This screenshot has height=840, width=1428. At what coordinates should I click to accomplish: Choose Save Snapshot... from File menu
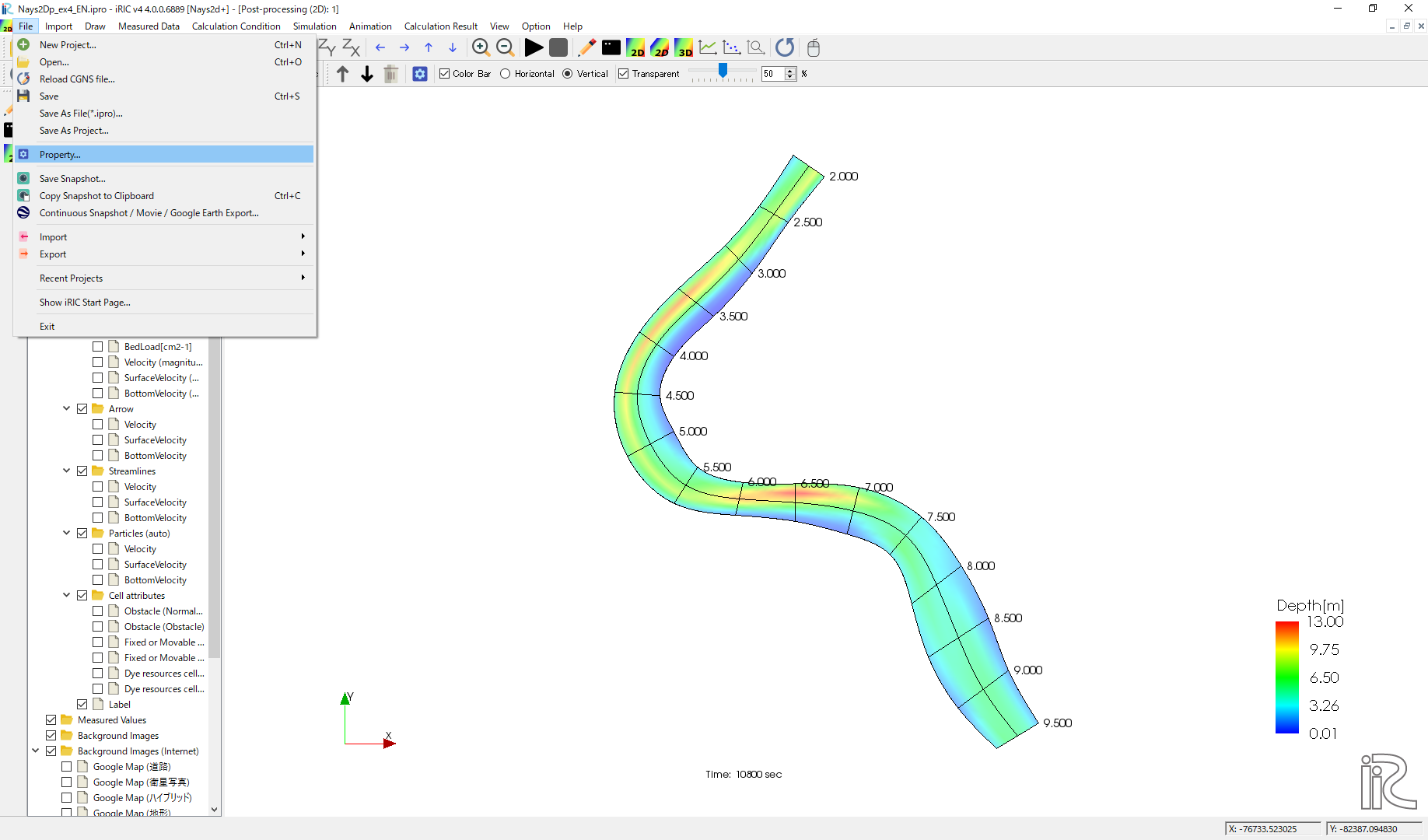(164, 179)
